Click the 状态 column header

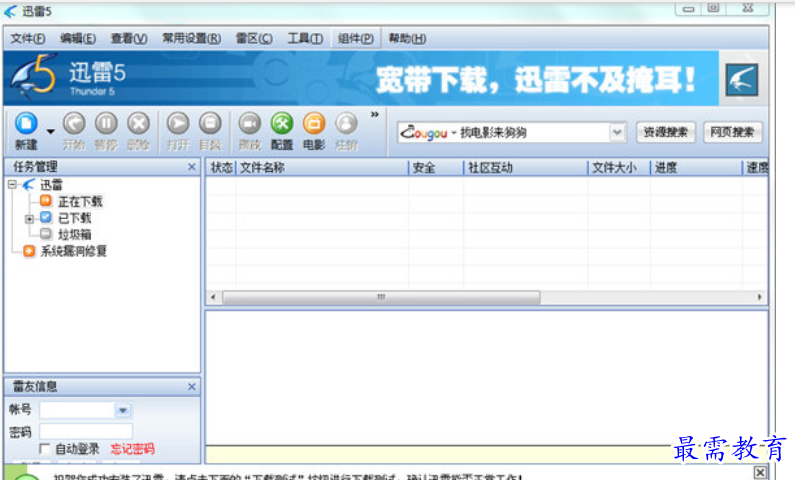pyautogui.click(x=222, y=168)
